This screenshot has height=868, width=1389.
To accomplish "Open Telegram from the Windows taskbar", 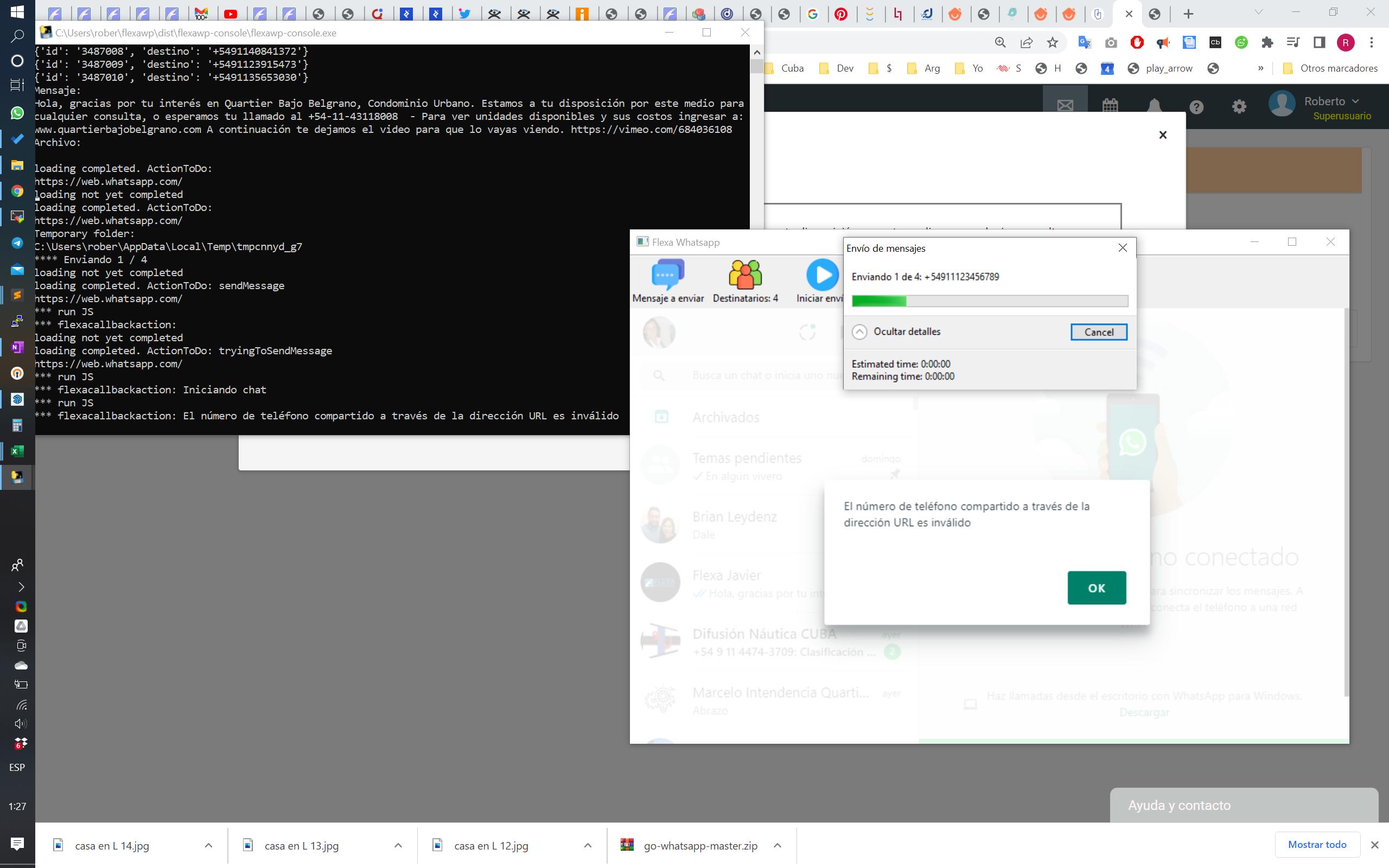I will click(17, 243).
